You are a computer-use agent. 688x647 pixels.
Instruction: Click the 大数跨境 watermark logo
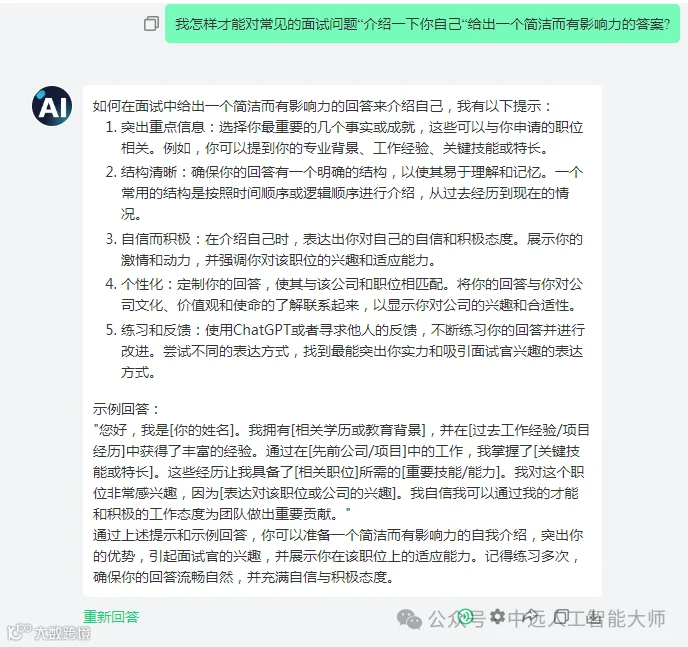49,632
